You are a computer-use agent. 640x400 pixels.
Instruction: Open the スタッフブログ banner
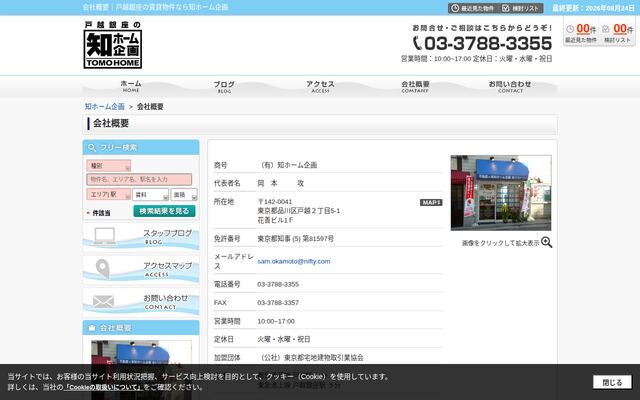141,237
